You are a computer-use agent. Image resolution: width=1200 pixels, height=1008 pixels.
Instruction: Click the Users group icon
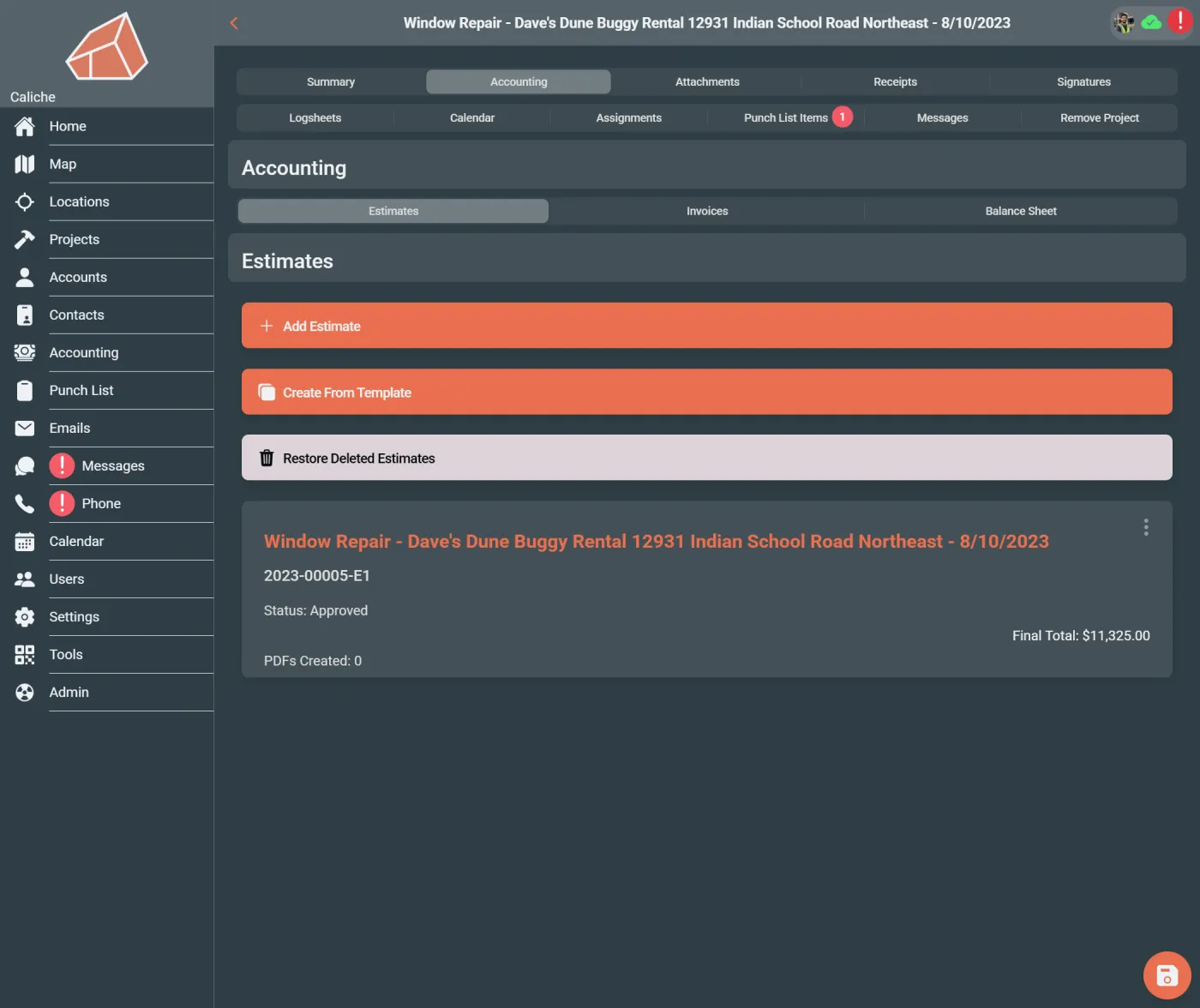(25, 579)
